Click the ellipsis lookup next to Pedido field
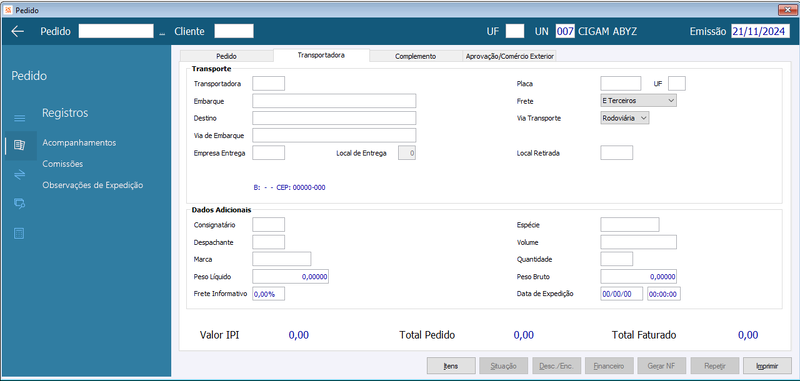 tap(162, 32)
